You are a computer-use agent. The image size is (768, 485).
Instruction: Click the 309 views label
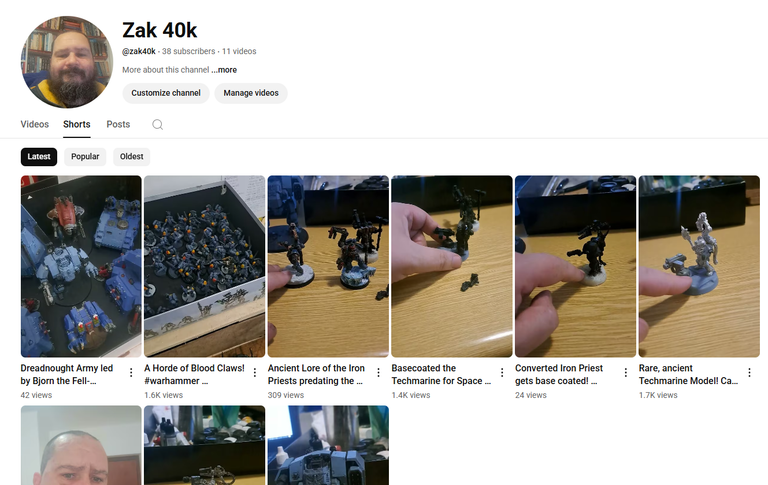[x=286, y=395]
